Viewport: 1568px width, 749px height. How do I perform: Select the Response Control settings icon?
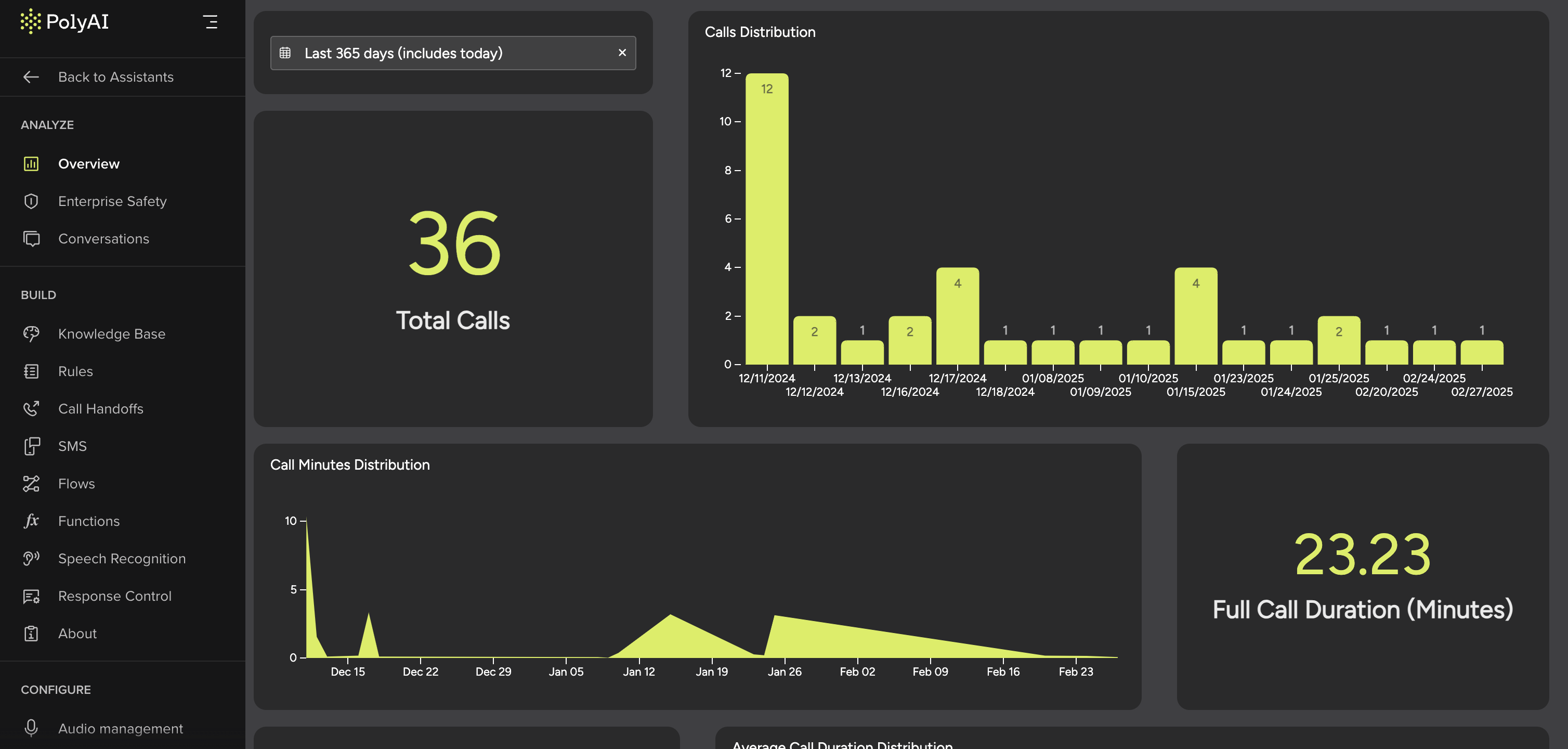(31, 596)
